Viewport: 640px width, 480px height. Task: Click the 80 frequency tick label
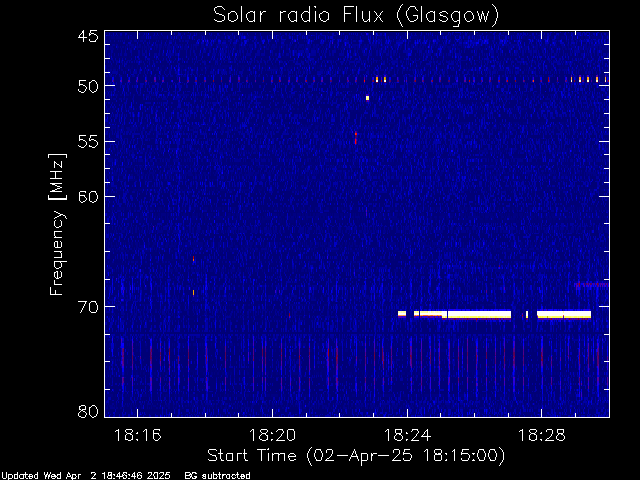coord(88,411)
